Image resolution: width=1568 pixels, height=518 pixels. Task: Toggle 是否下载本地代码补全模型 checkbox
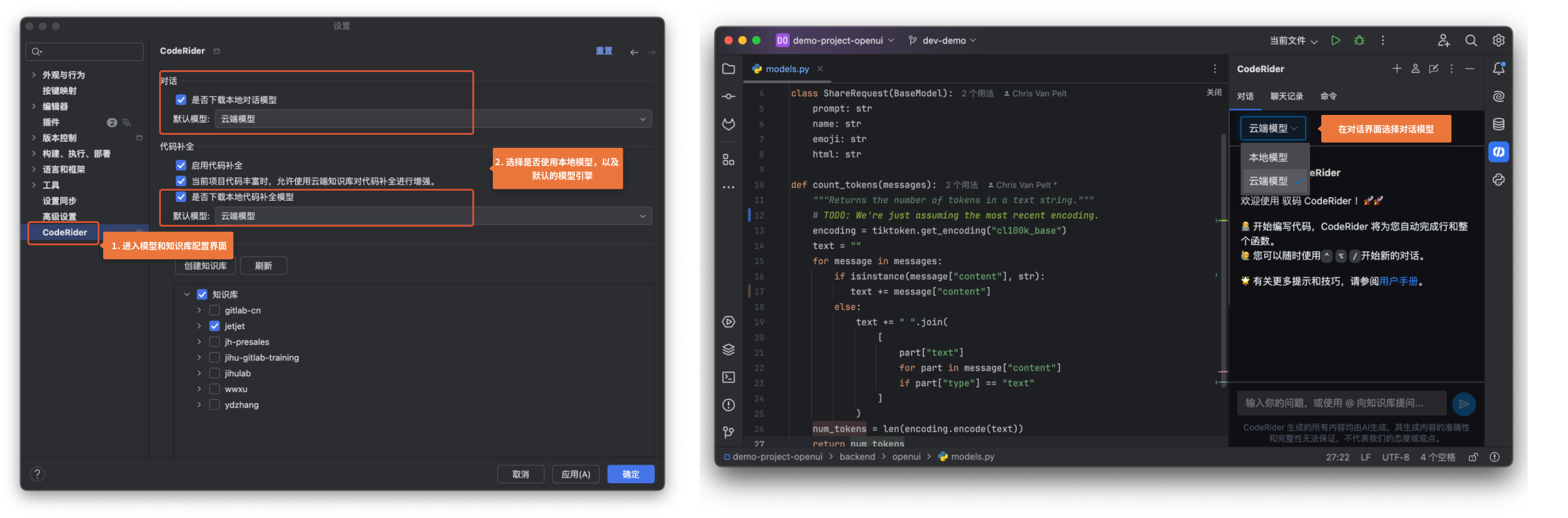point(181,197)
